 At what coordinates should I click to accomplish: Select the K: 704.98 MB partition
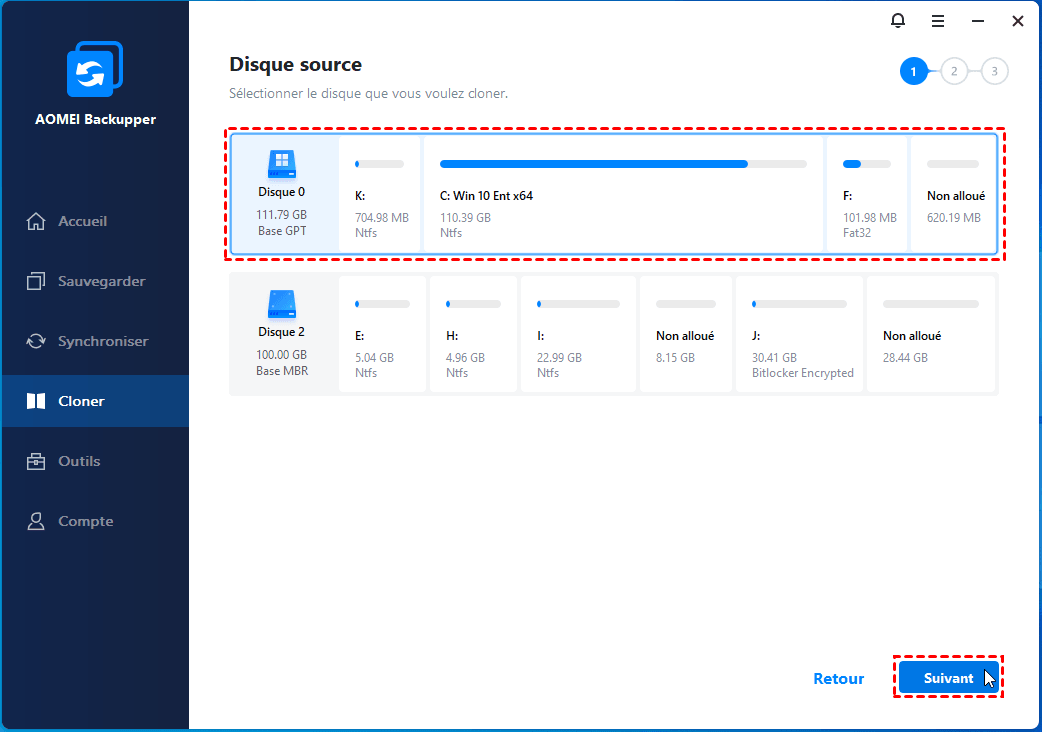click(x=379, y=194)
